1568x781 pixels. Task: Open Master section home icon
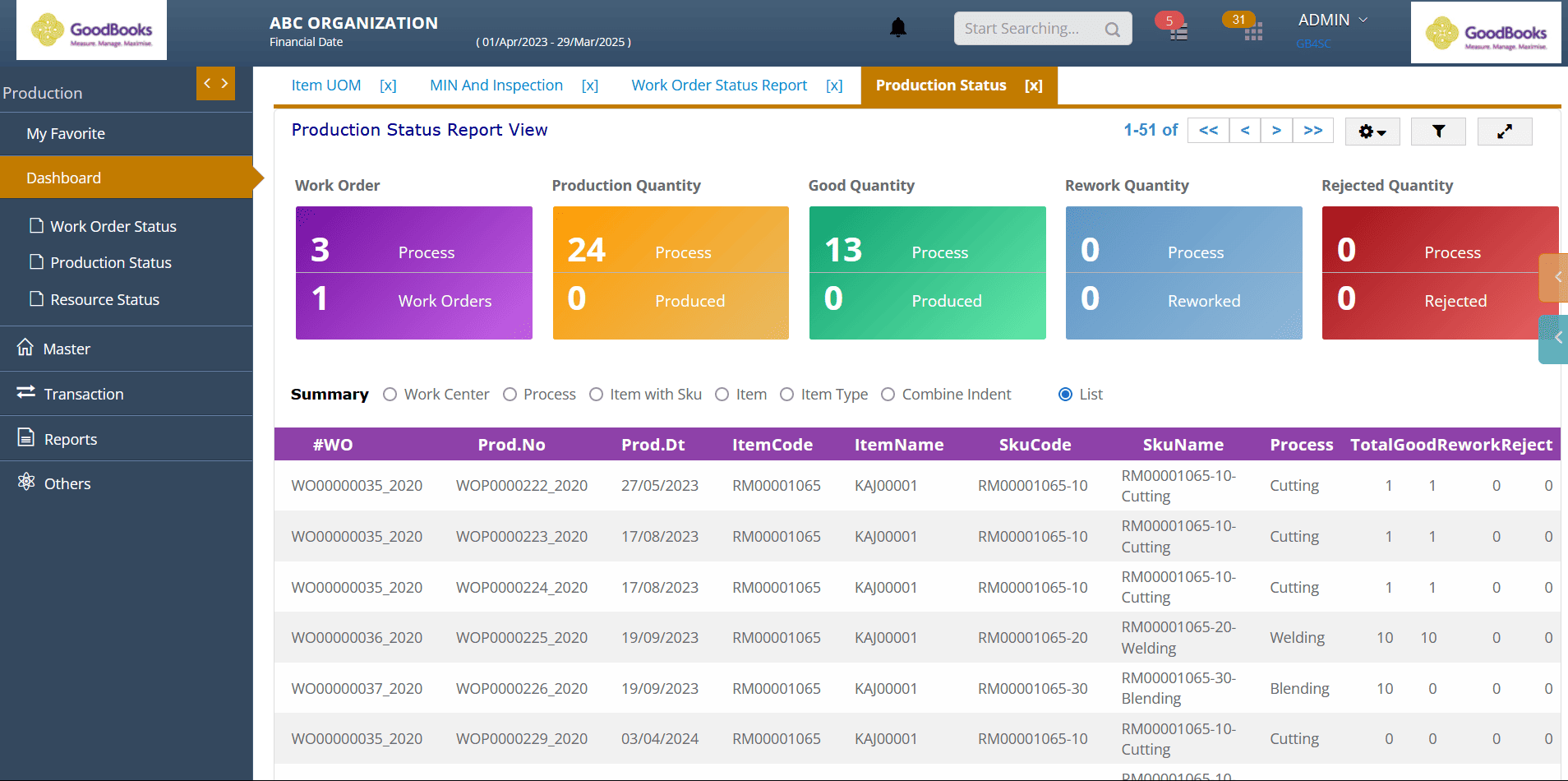coord(26,348)
